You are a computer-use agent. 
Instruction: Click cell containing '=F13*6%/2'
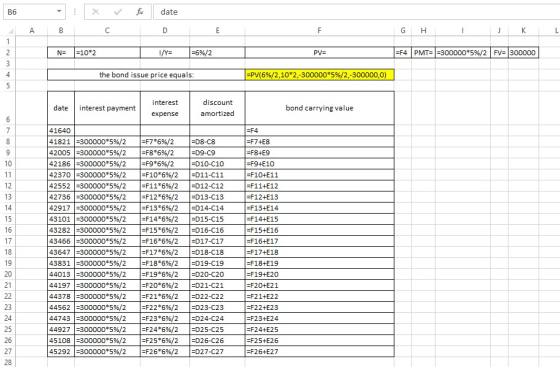[165, 208]
